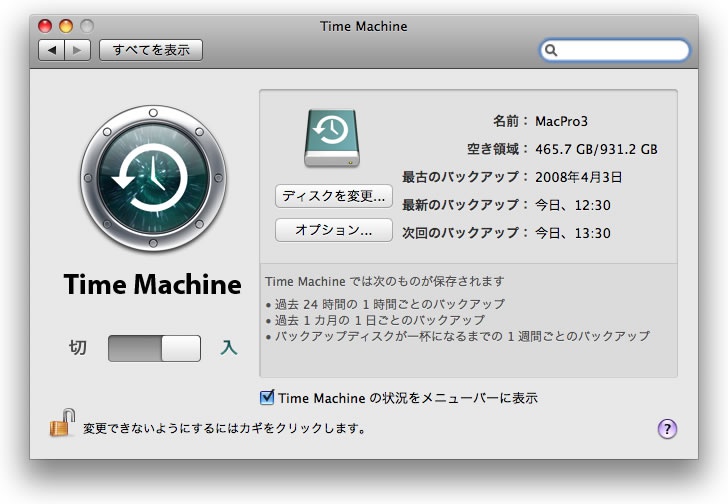Viewport: 728px width, 504px height.
Task: Click the ディスクを変更... button
Action: point(334,196)
